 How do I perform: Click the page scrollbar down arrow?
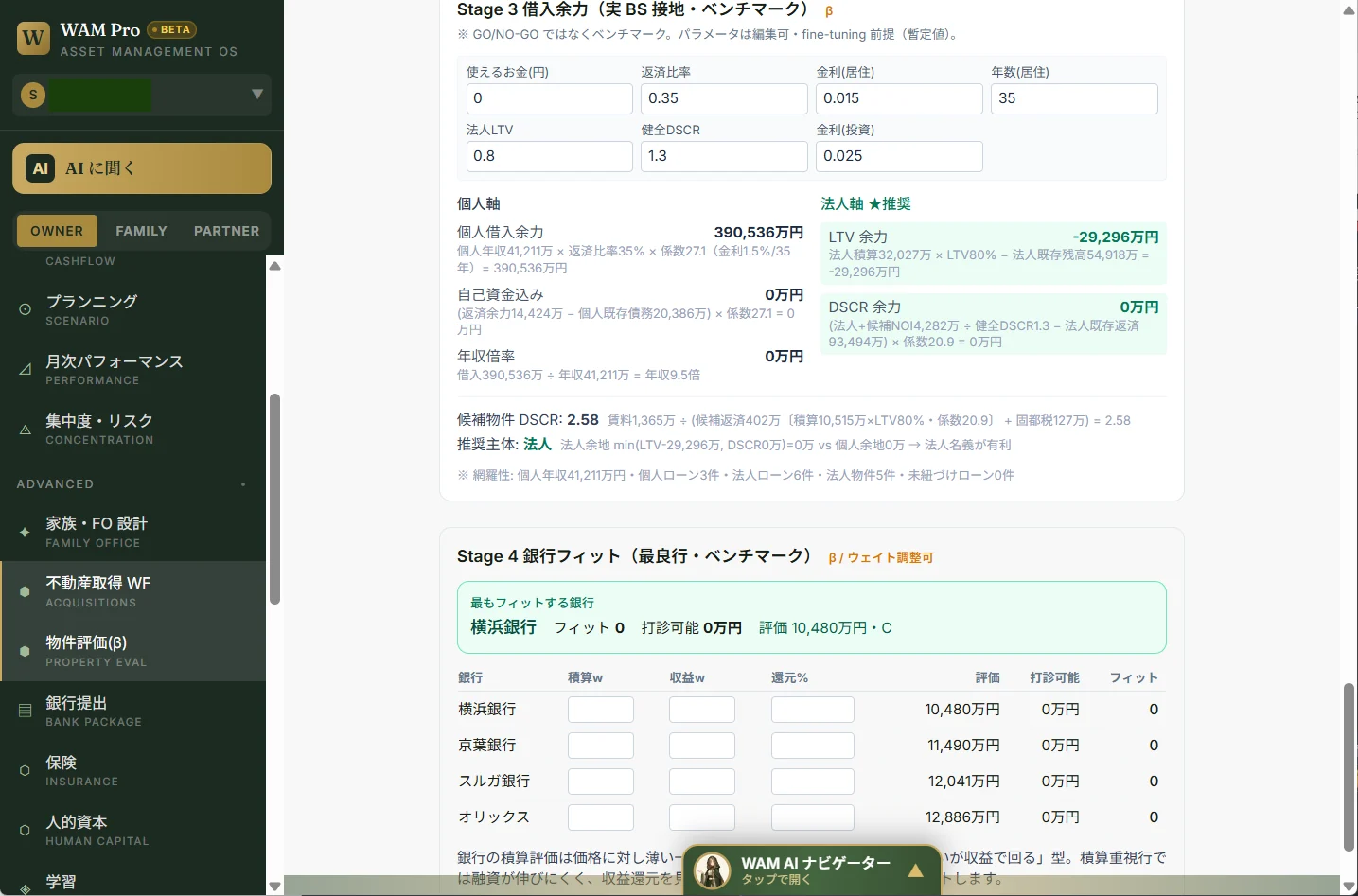point(1349,887)
